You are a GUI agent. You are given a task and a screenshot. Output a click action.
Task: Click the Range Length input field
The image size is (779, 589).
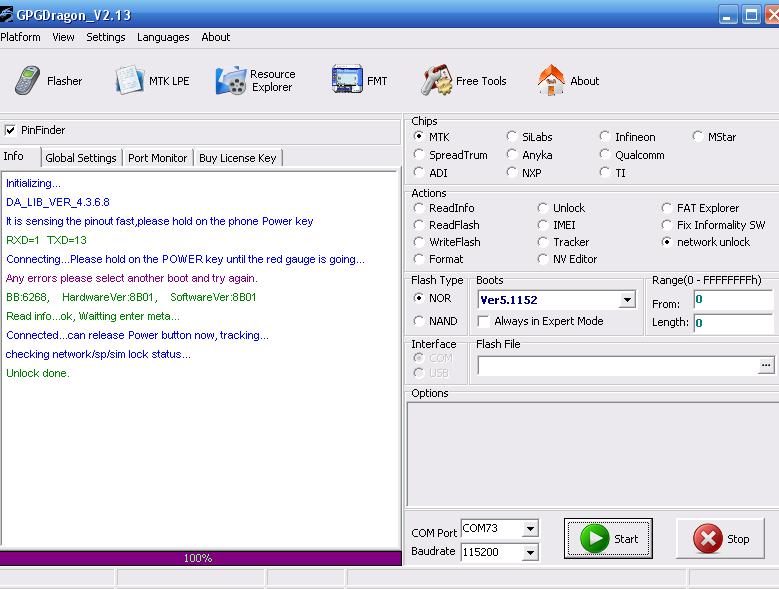coord(733,323)
